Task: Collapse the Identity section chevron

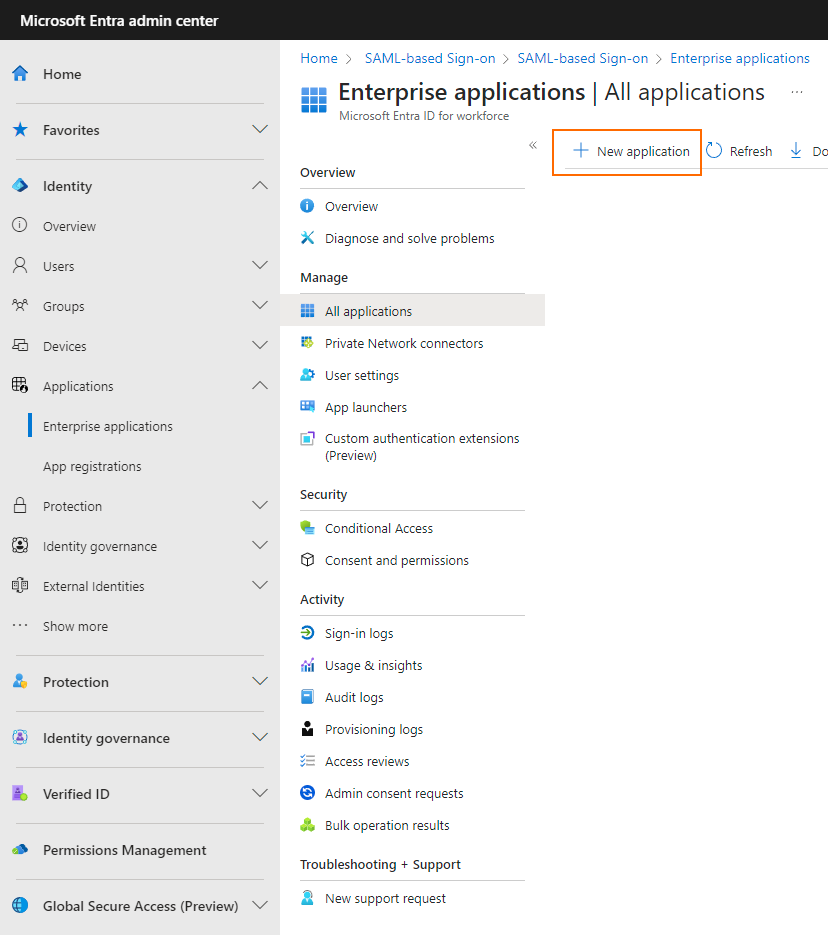Action: (260, 185)
